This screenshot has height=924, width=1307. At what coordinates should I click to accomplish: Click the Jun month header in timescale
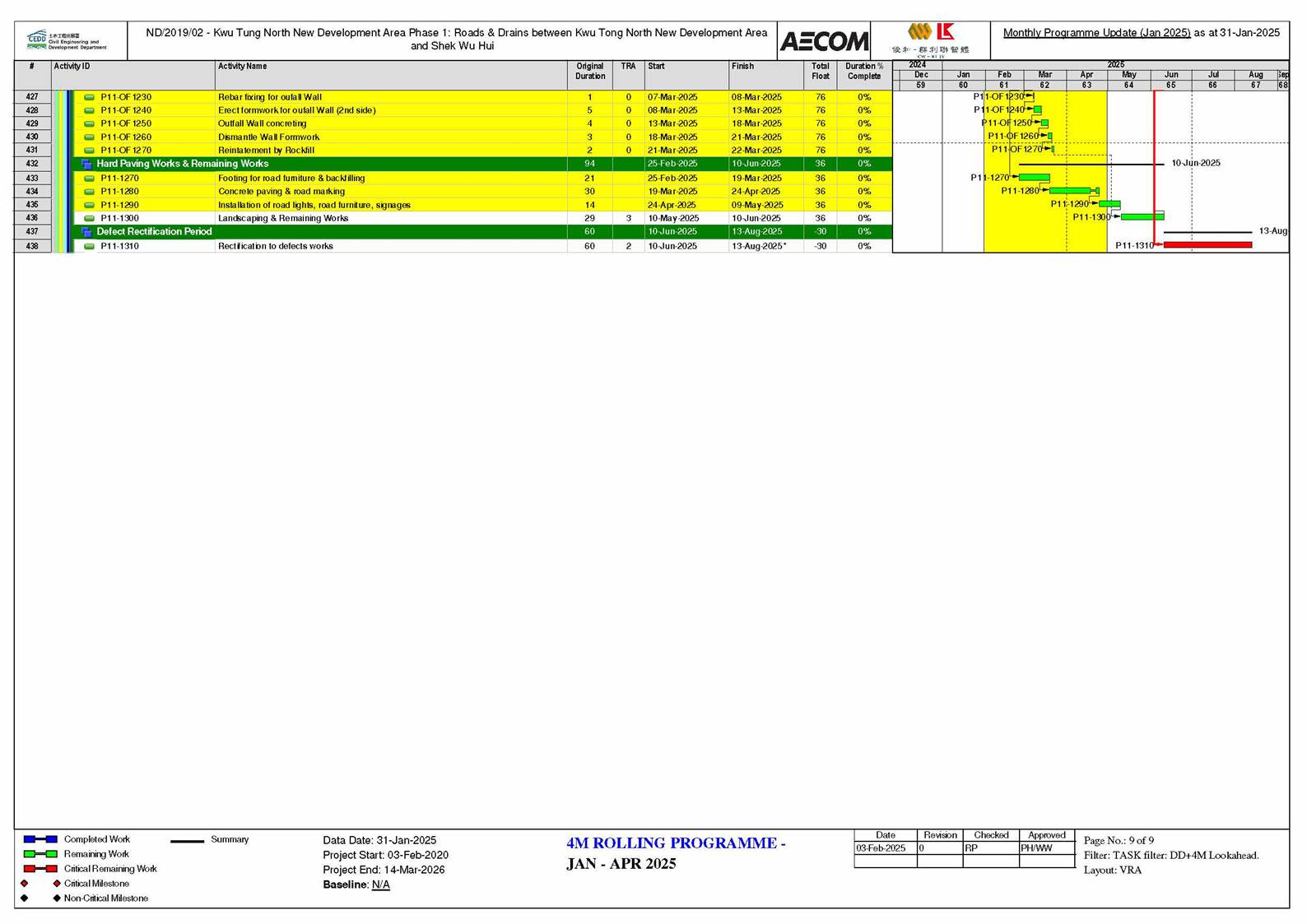click(x=1170, y=75)
